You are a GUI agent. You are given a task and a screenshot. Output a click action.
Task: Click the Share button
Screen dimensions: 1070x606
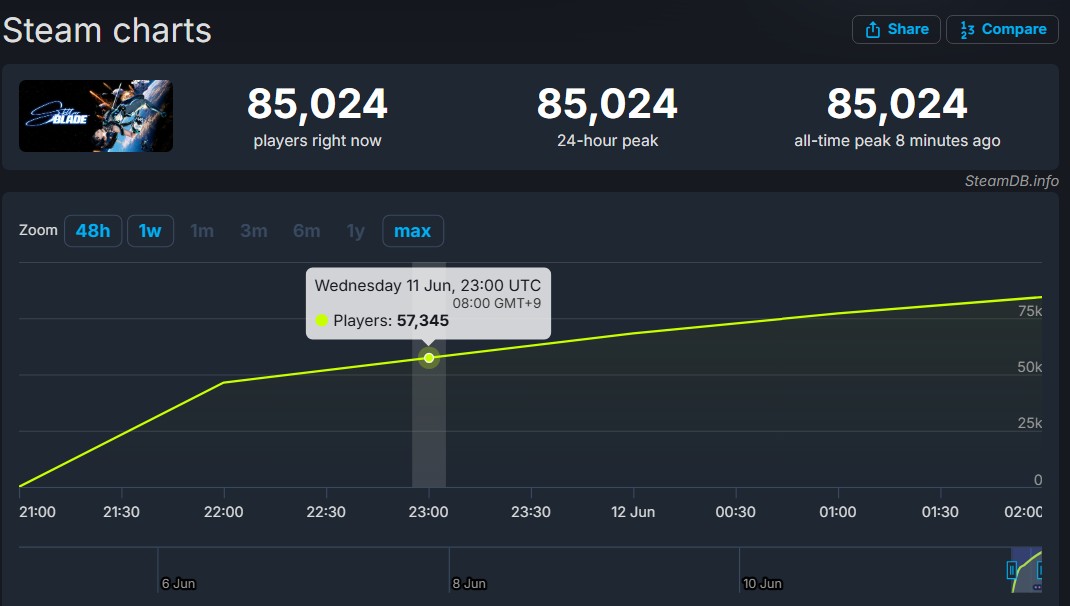(x=896, y=29)
